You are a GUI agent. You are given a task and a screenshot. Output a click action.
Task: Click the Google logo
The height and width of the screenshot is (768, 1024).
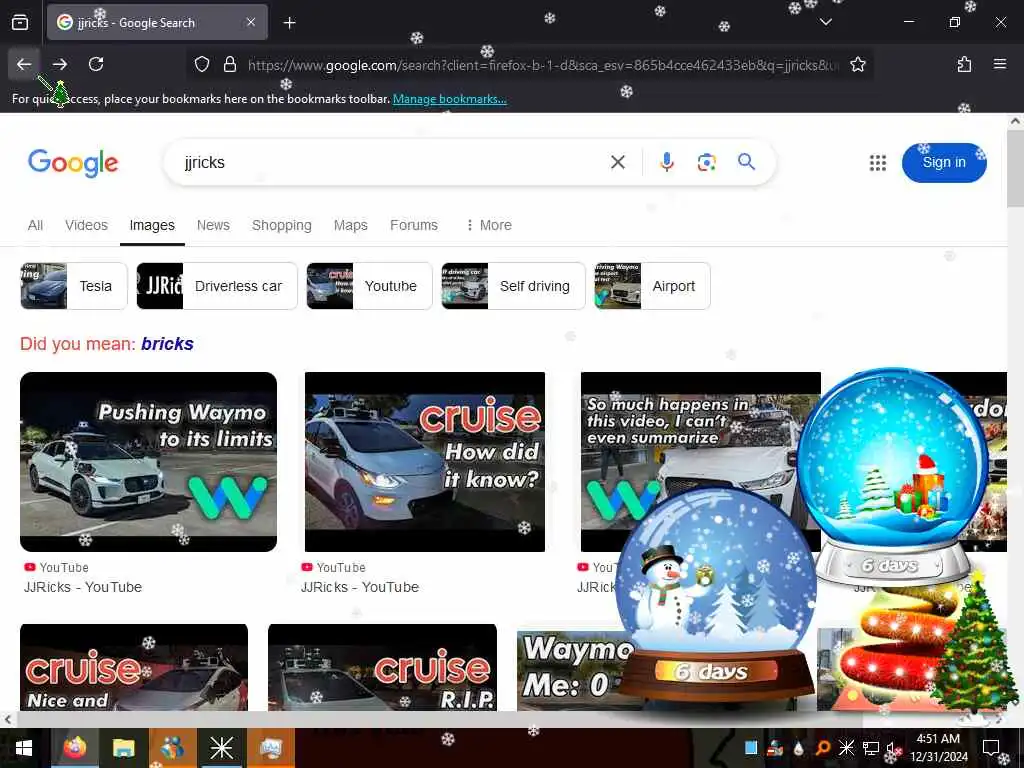pyautogui.click(x=73, y=163)
